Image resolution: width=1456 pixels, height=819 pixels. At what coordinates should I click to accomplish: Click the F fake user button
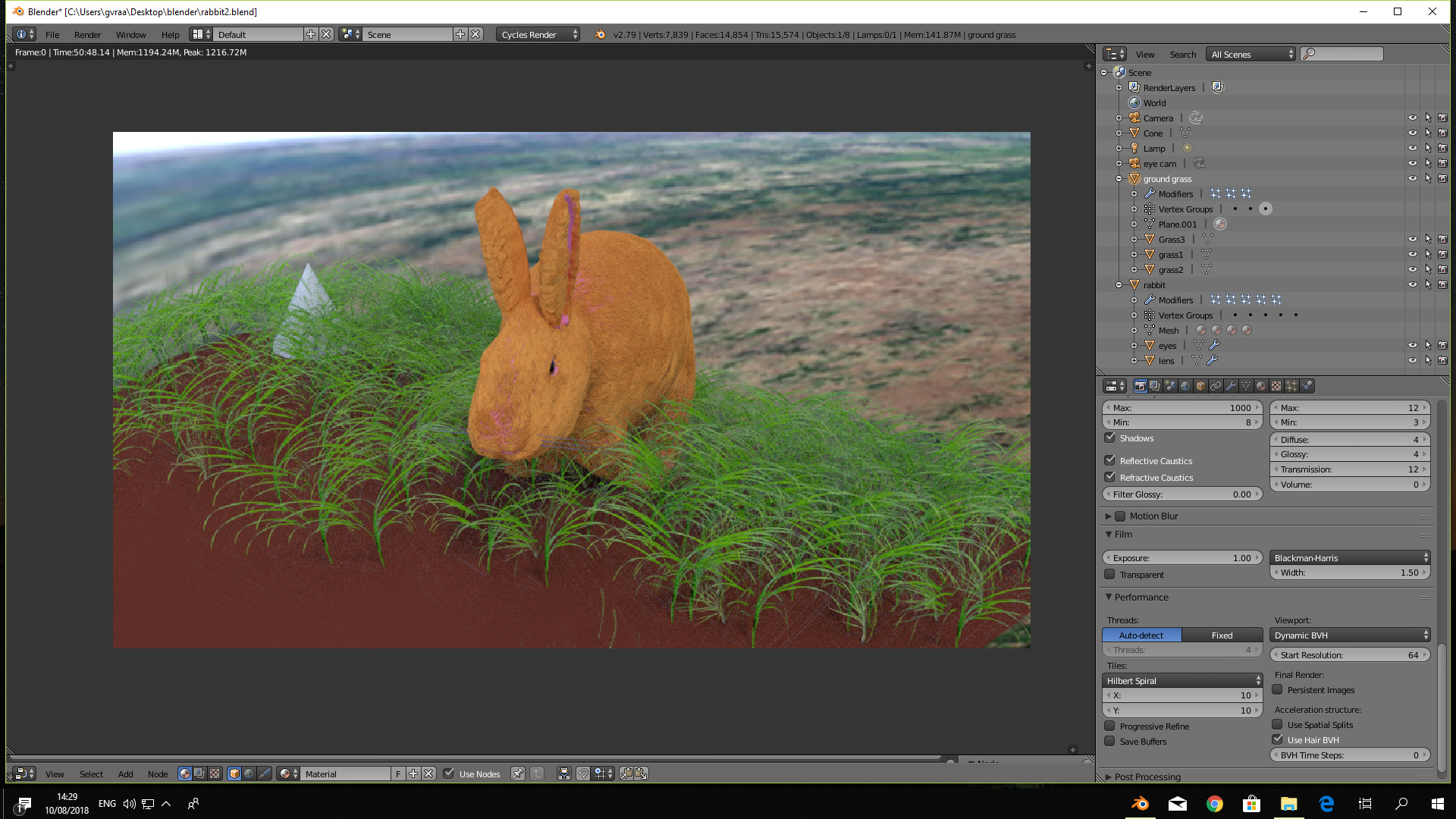(x=398, y=773)
